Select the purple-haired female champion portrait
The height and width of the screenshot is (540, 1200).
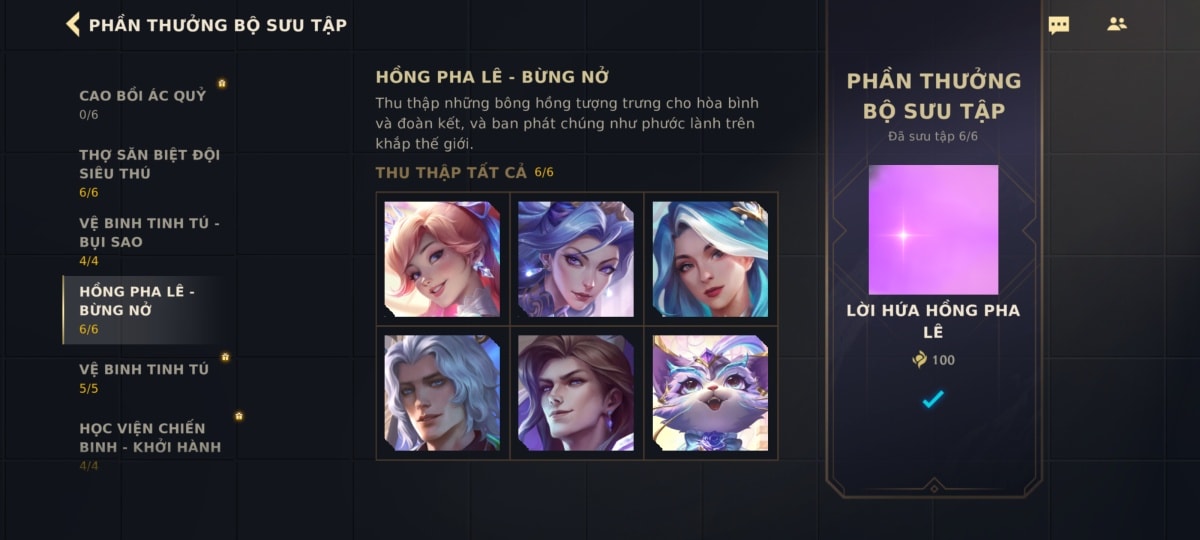pos(576,259)
